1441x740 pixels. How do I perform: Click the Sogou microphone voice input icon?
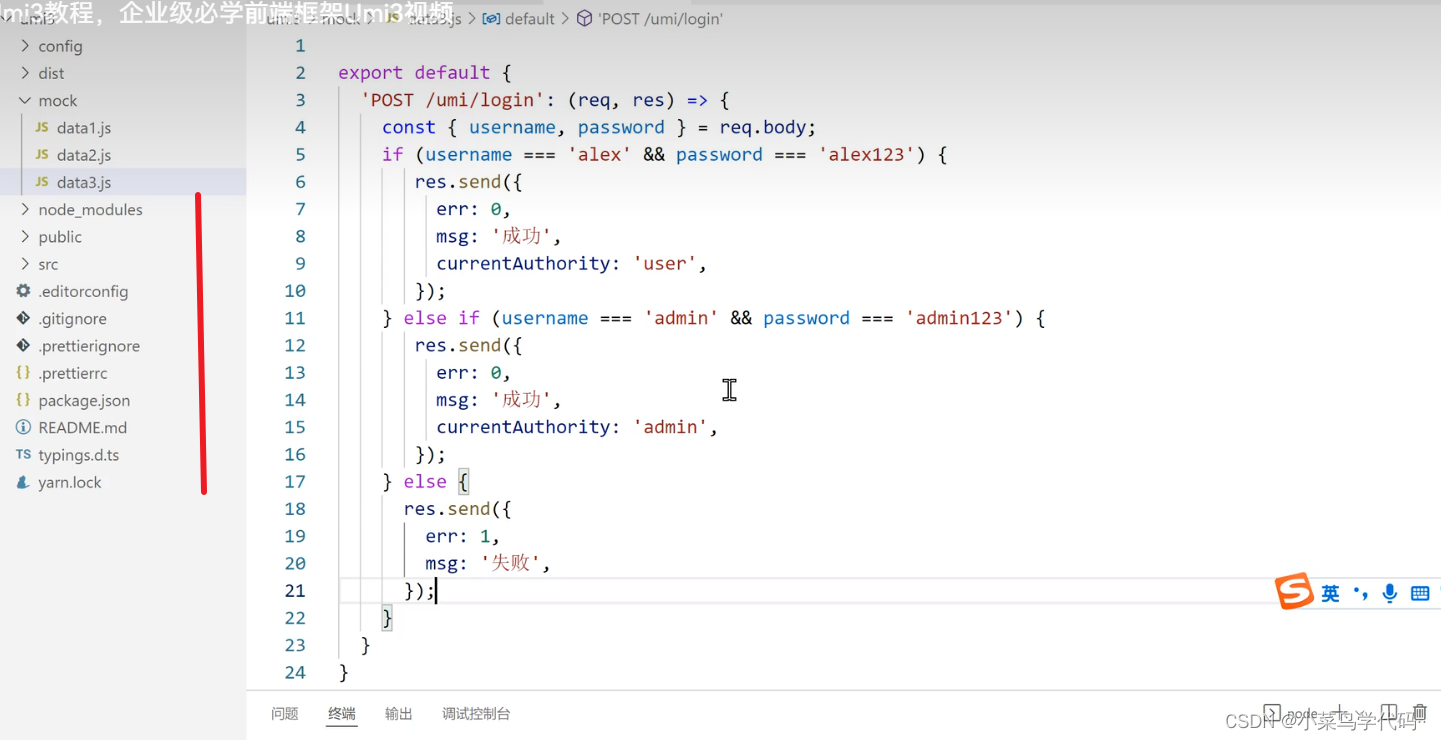point(1390,594)
